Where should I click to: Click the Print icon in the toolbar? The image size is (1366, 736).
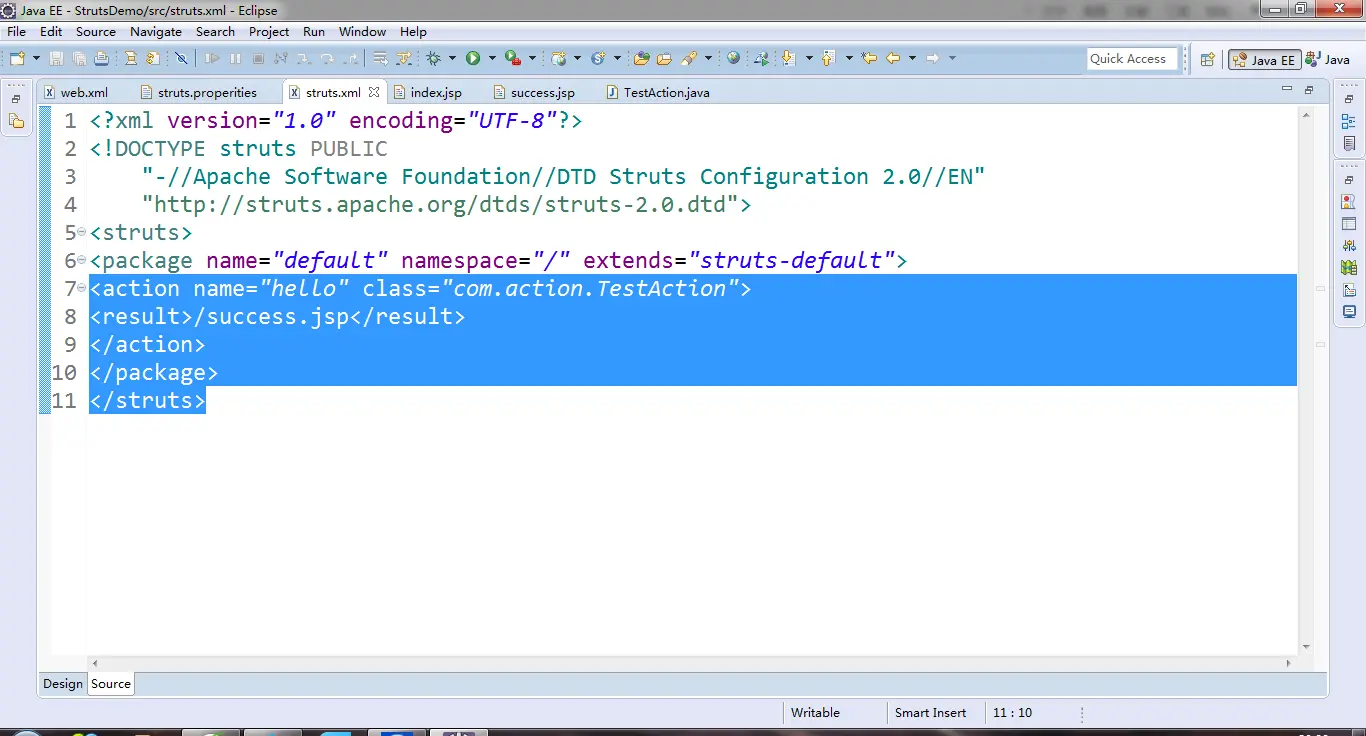(x=101, y=58)
